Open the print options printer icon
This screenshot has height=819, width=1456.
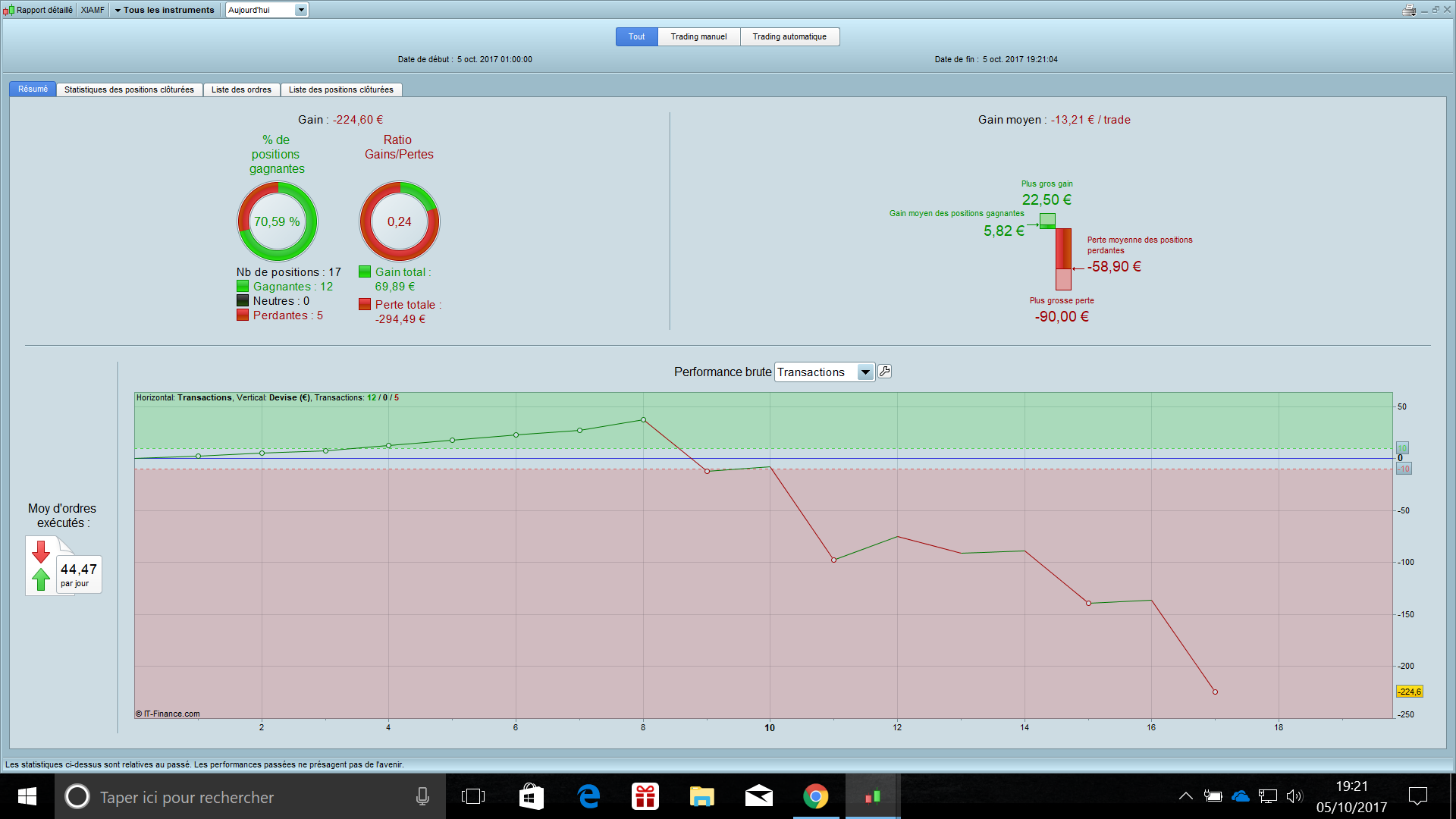point(1409,10)
